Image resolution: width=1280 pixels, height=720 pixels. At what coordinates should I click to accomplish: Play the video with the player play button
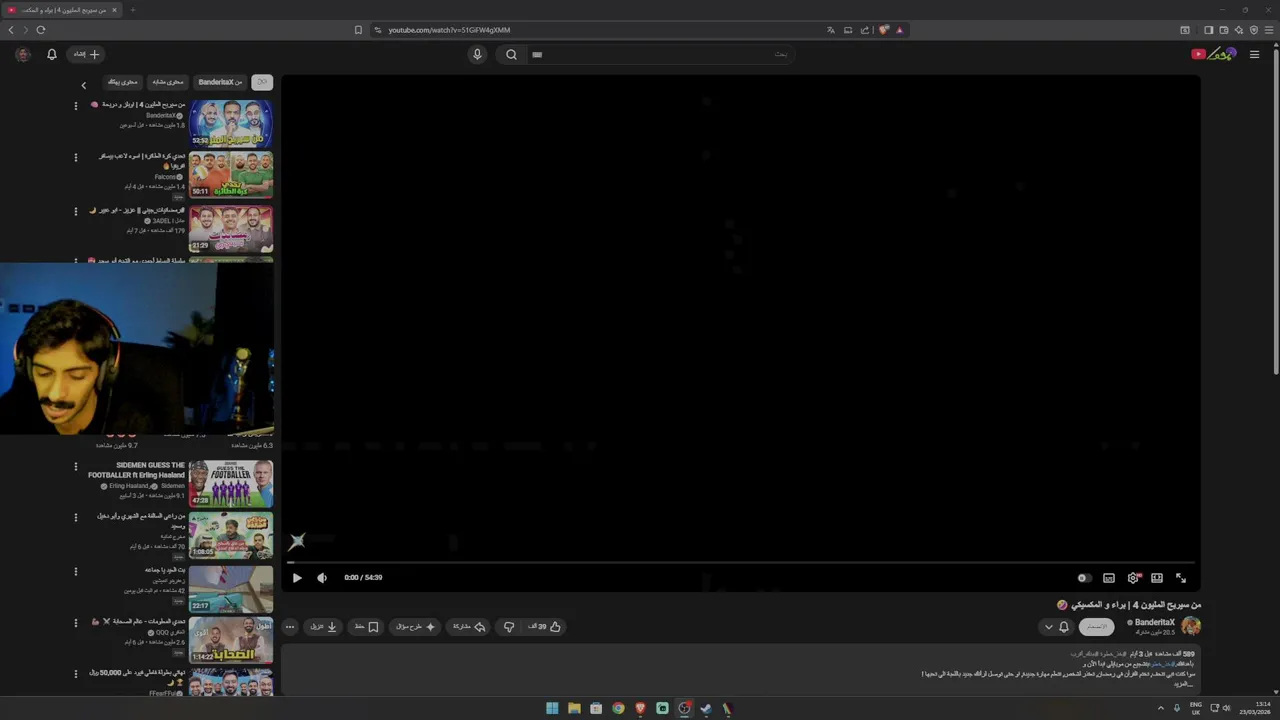(x=297, y=578)
